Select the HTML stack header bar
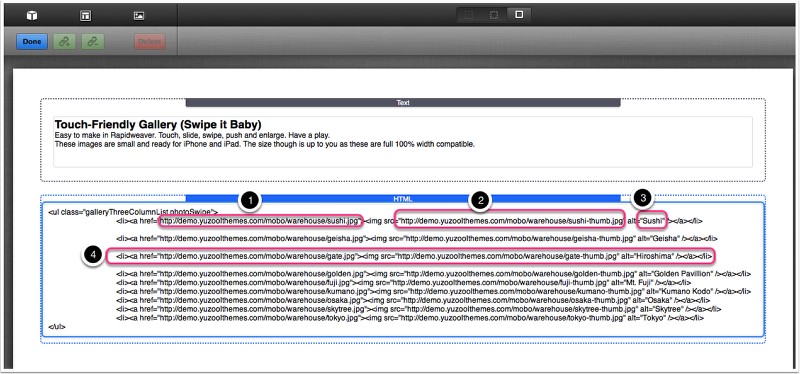 click(x=403, y=198)
